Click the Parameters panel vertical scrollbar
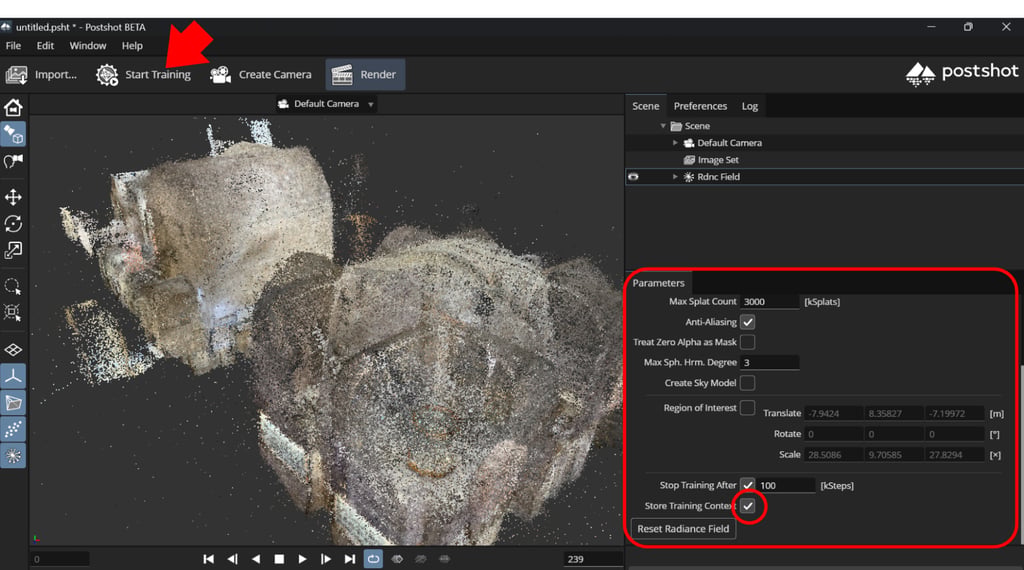 coord(1021,454)
